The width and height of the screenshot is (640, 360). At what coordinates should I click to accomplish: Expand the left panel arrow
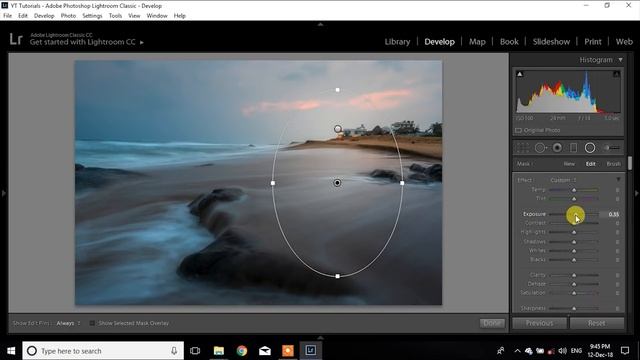[3, 193]
